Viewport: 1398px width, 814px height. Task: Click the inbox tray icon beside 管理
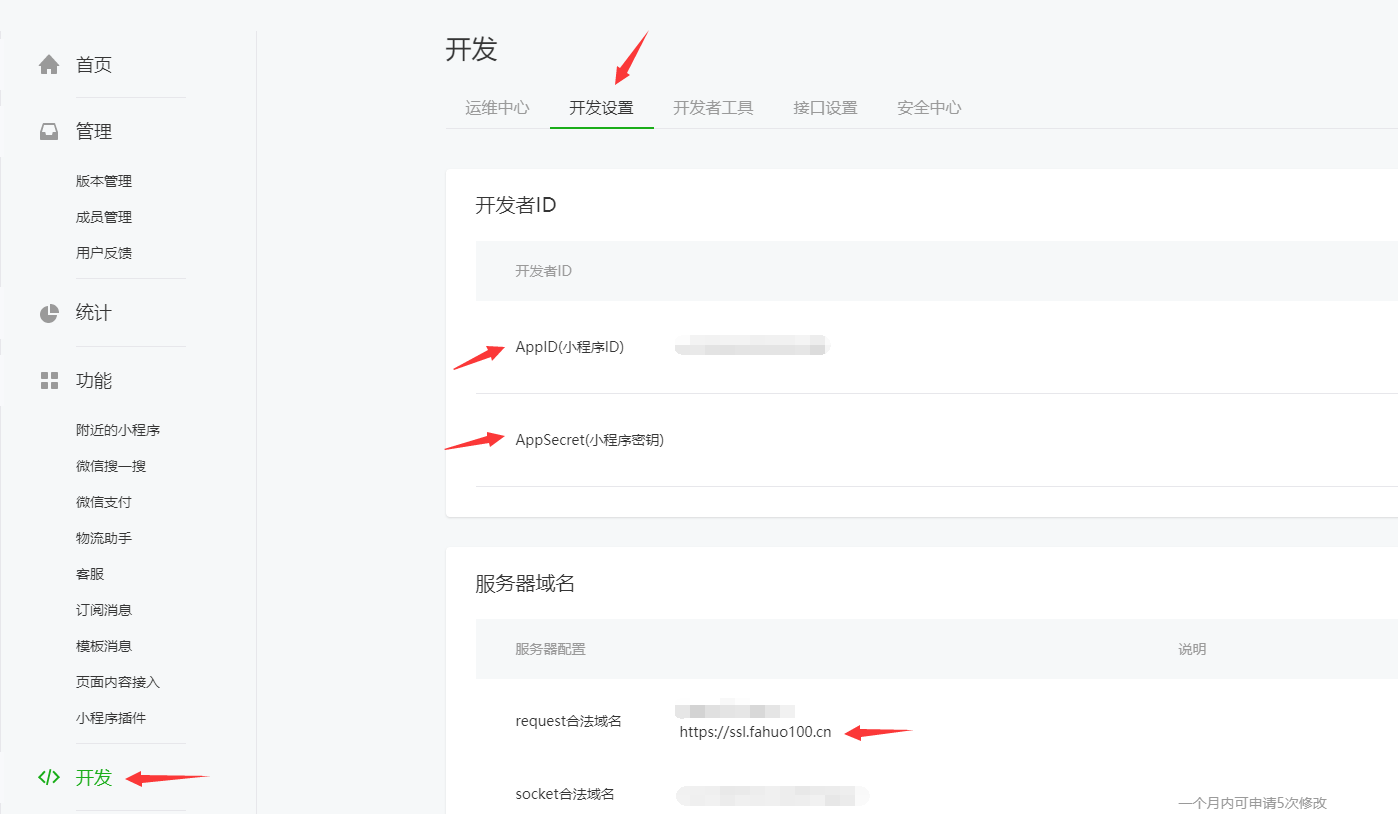click(x=48, y=131)
